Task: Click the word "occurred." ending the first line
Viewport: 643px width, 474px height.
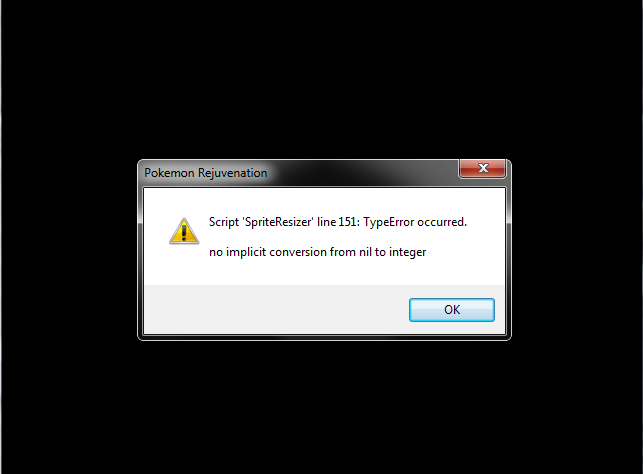Action: click(x=442, y=222)
